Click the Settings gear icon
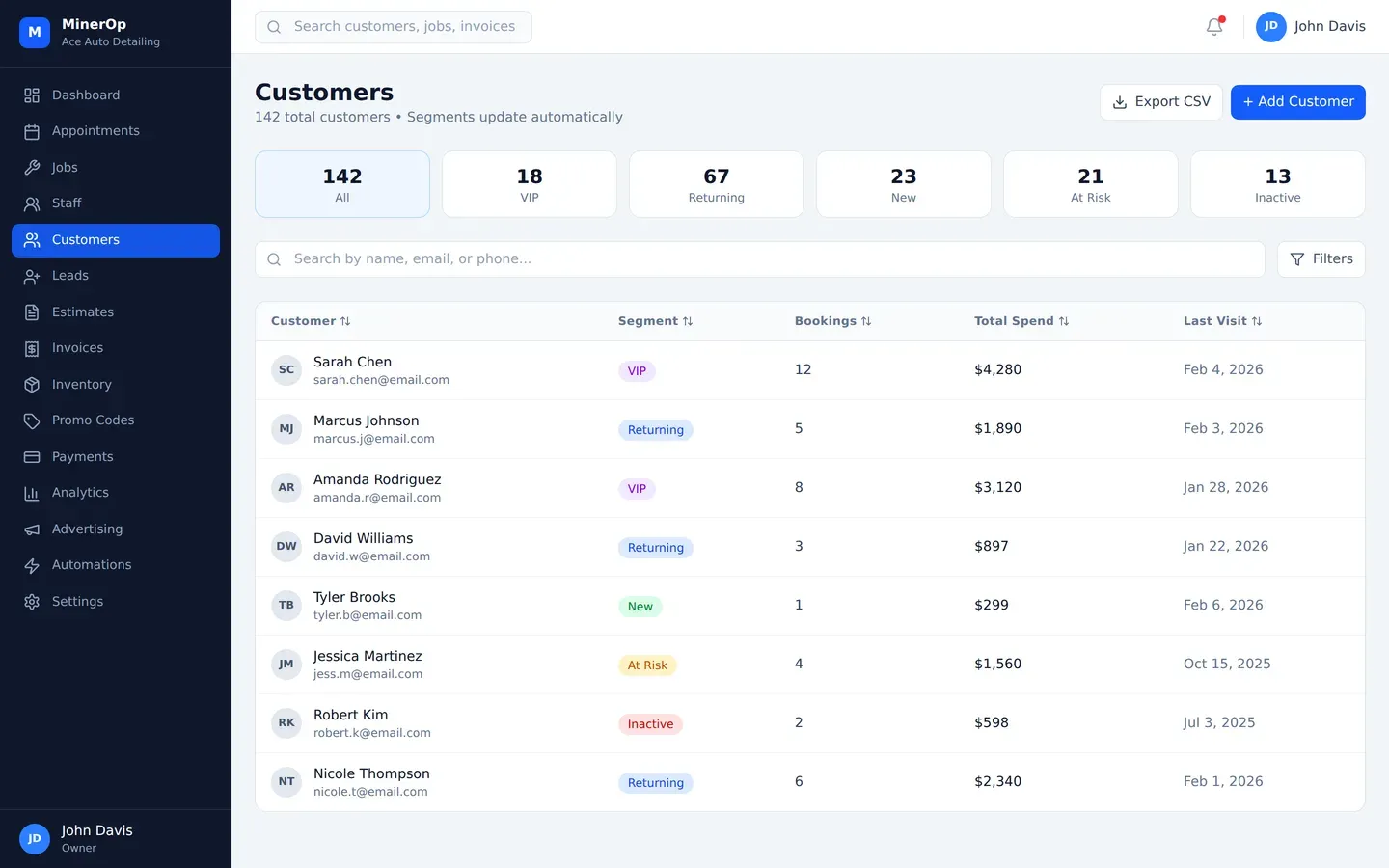The width and height of the screenshot is (1389, 868). point(32,602)
